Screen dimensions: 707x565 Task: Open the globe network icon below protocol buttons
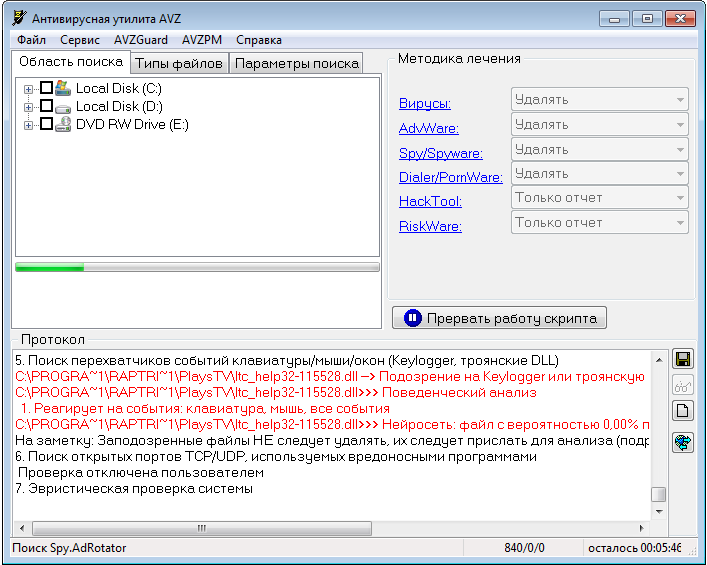[683, 442]
